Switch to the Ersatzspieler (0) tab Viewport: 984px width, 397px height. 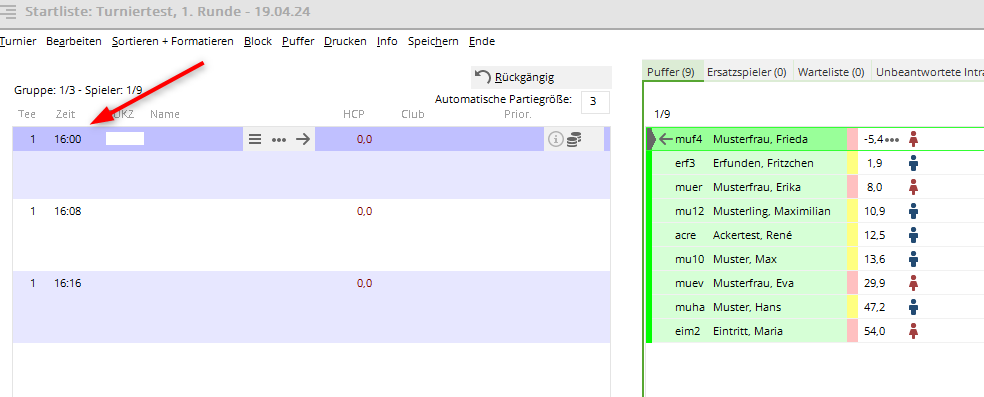pyautogui.click(x=747, y=72)
